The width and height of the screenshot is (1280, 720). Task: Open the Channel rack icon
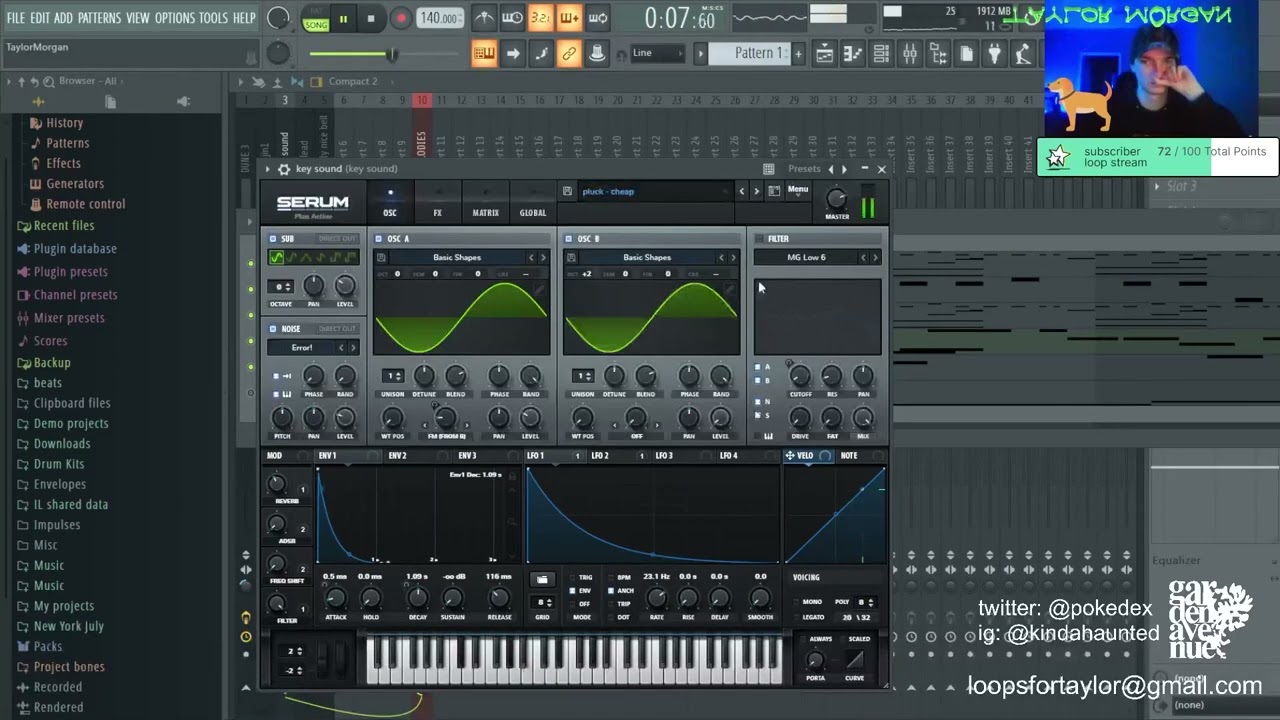coord(882,53)
